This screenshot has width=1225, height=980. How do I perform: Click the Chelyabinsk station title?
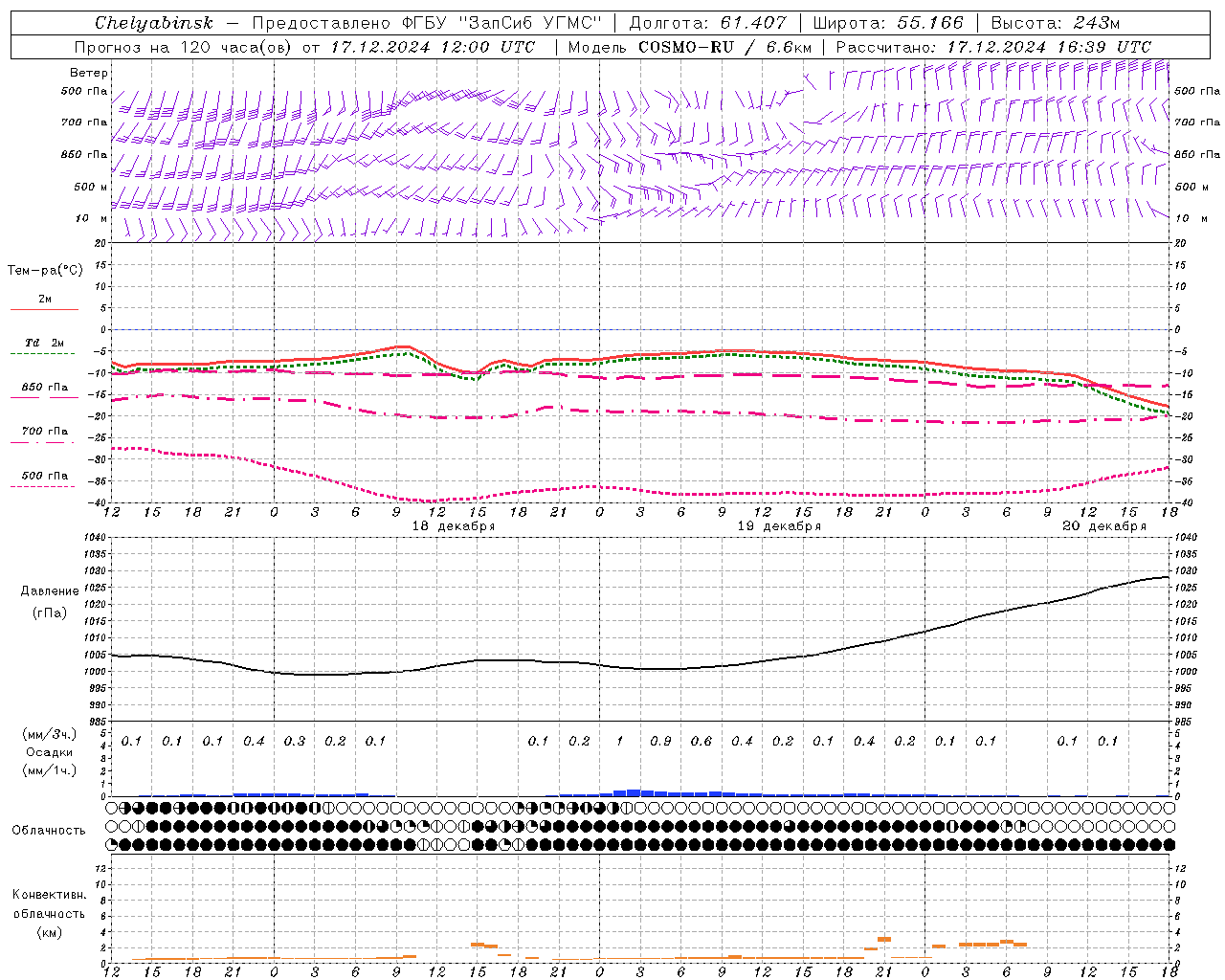coord(154,23)
